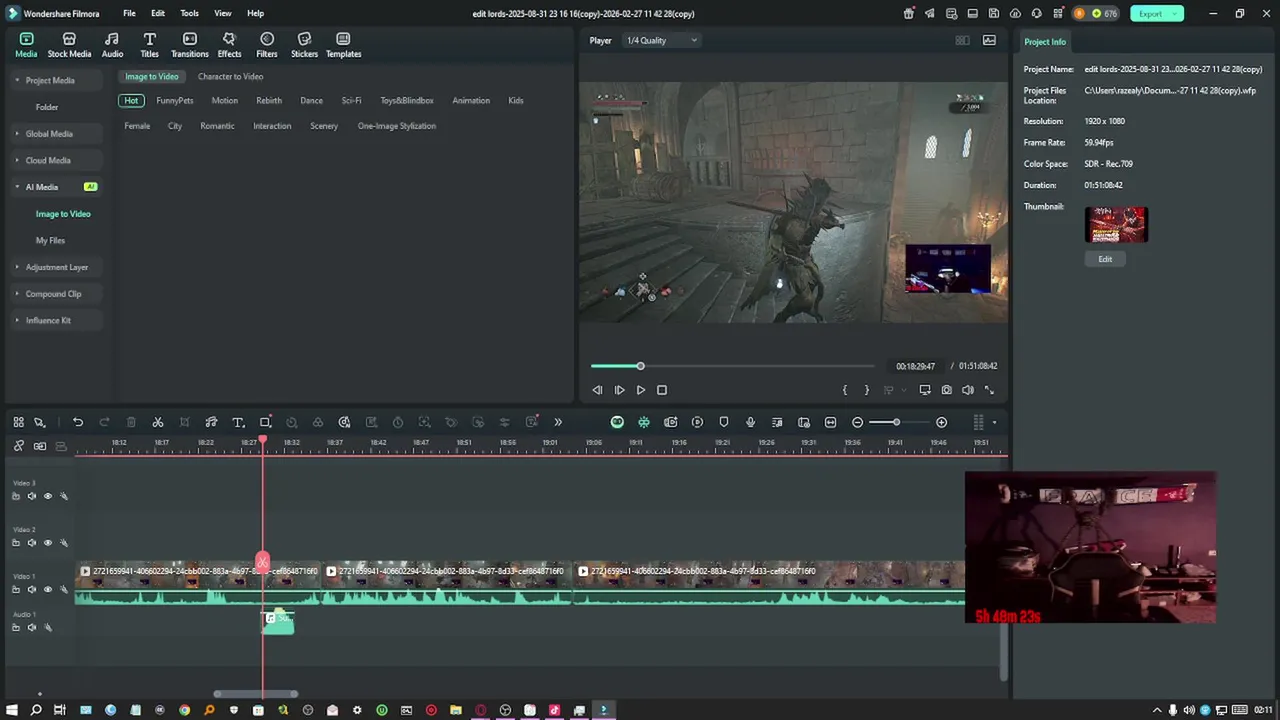Click the scissors Split tool in toolbar
The width and height of the screenshot is (1280, 720).
[158, 422]
